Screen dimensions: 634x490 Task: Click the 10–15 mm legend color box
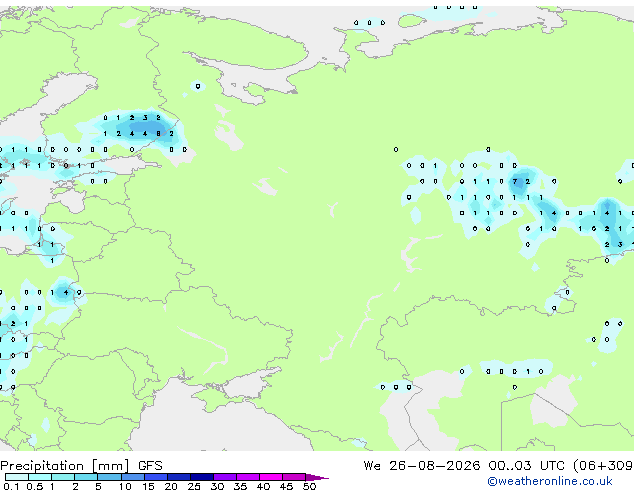pos(133,477)
